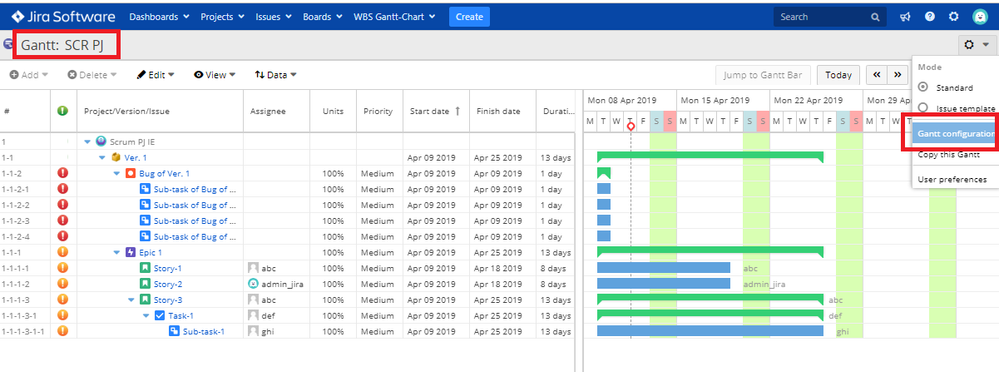This screenshot has width=999, height=372.
Task: Open Jira administration gear in header
Action: pyautogui.click(x=954, y=17)
